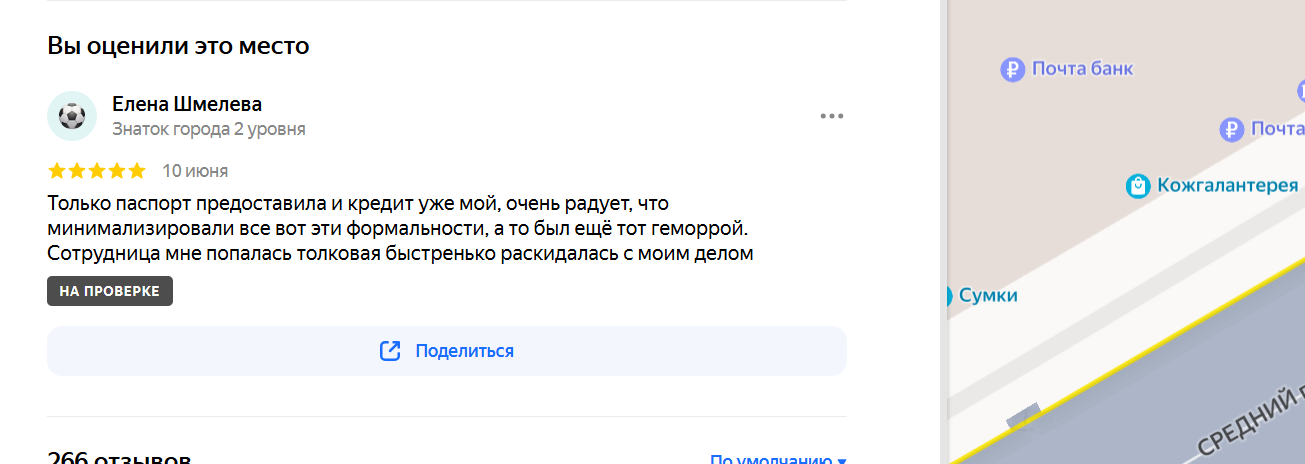Click the Знаток города 2 уровня label
The width and height of the screenshot is (1305, 464).
point(209,129)
